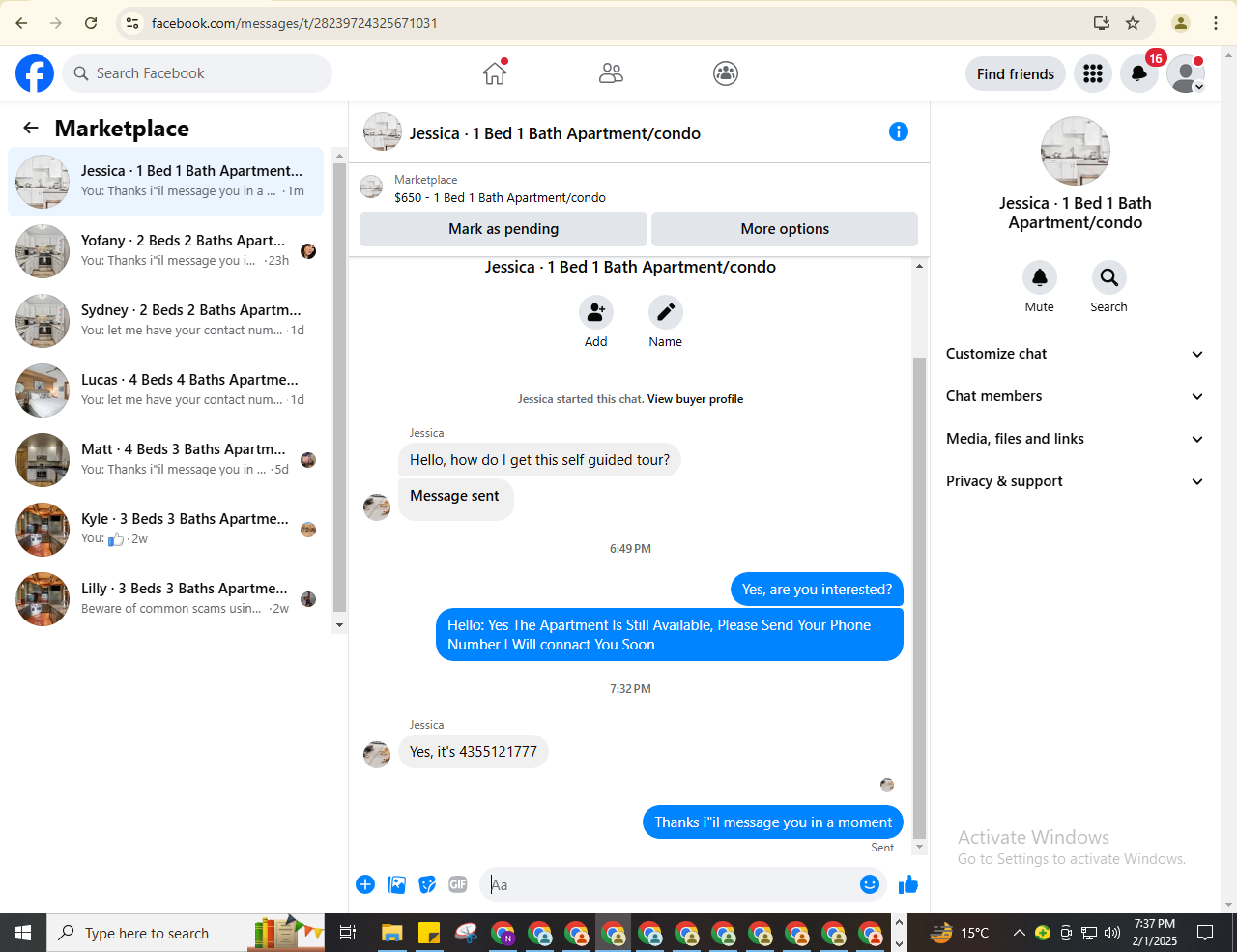This screenshot has height=952, width=1237.
Task: Click Jessica's large profile thumbnail on right
Action: pyautogui.click(x=1076, y=151)
